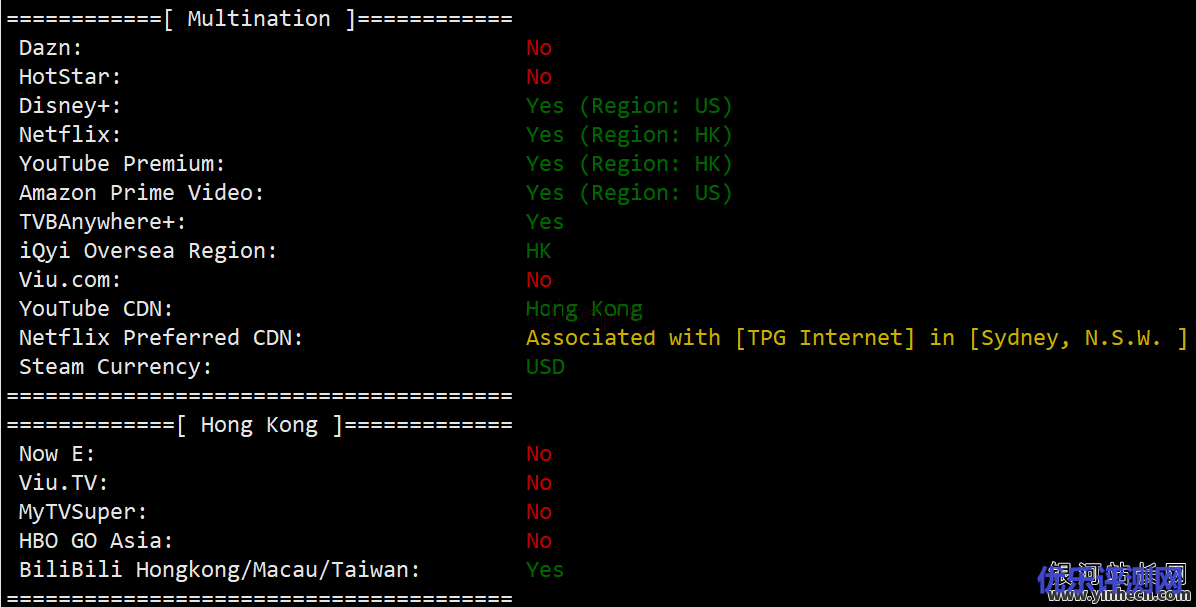
Task: Click the Now E label
Action: click(x=56, y=454)
